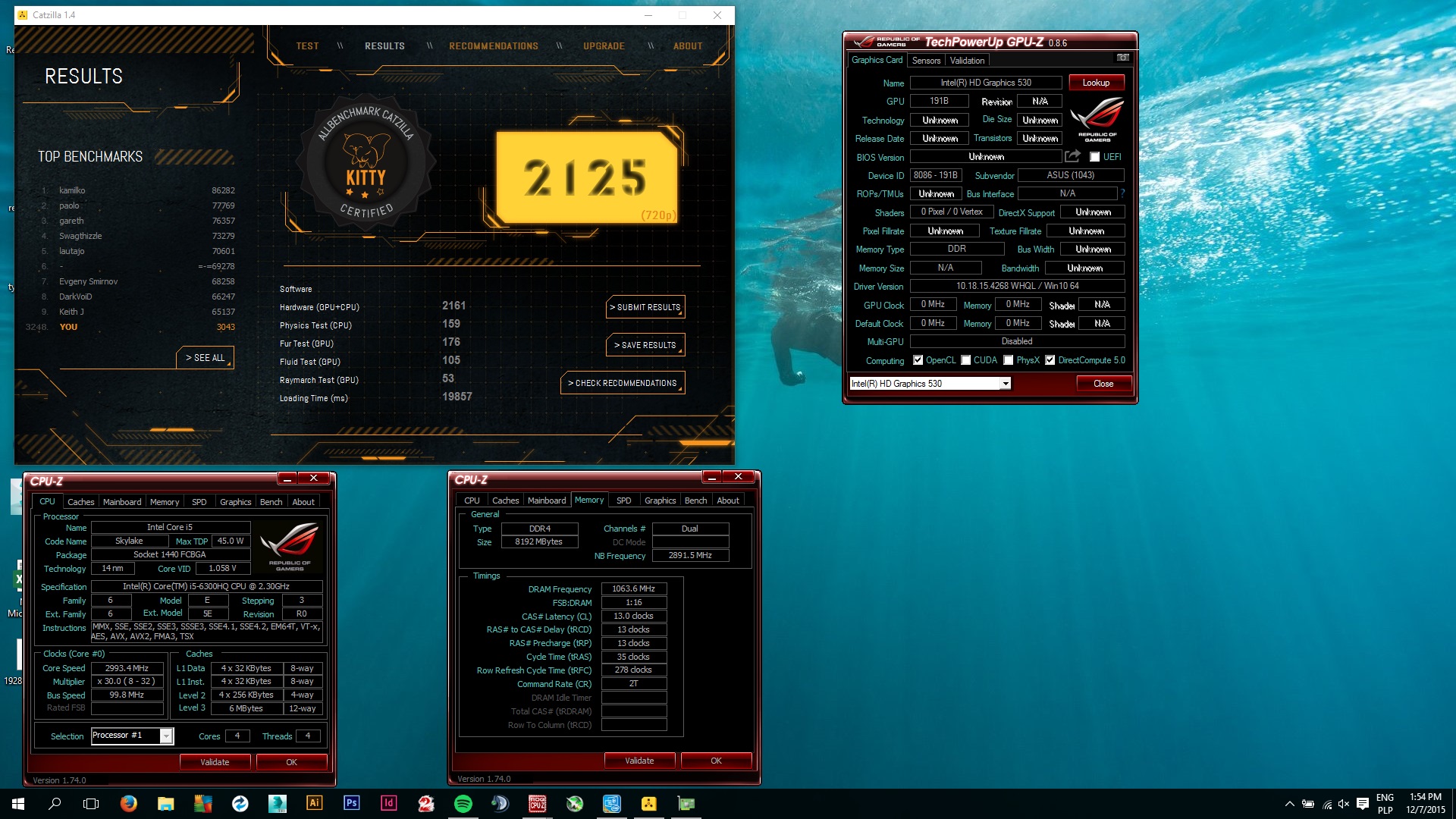1456x819 pixels.
Task: Click CHECK RECOMMENDATIONS button
Action: pyautogui.click(x=623, y=383)
